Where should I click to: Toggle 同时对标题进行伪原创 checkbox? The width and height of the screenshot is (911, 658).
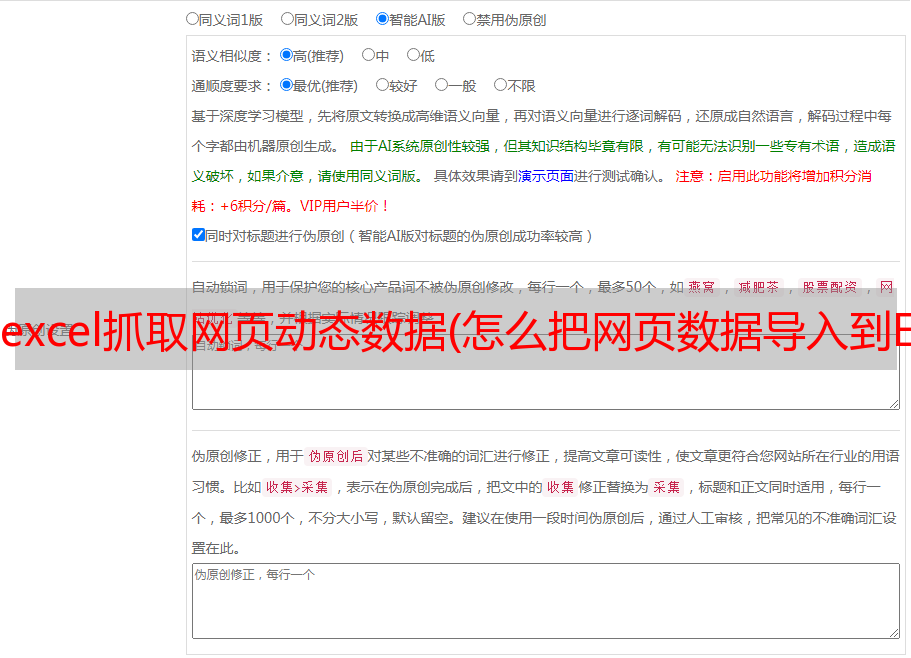point(198,235)
